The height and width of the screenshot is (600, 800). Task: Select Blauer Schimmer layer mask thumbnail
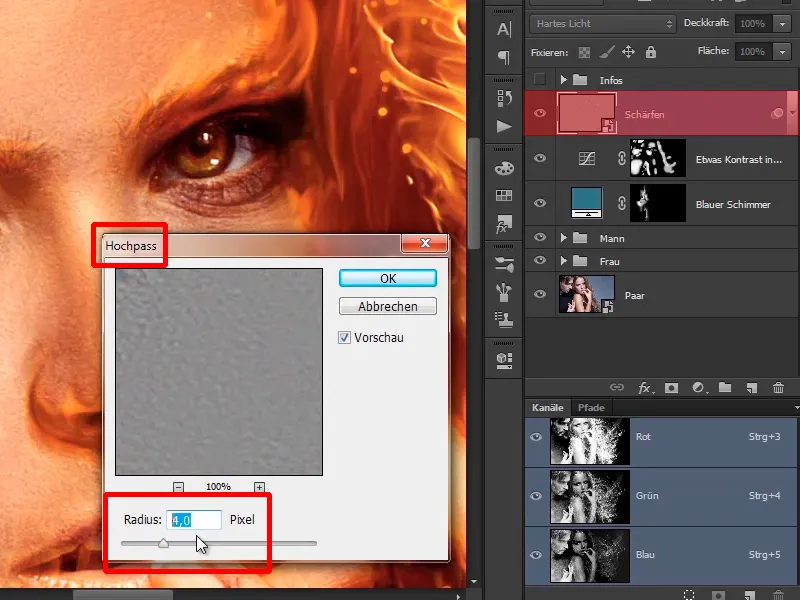(658, 203)
